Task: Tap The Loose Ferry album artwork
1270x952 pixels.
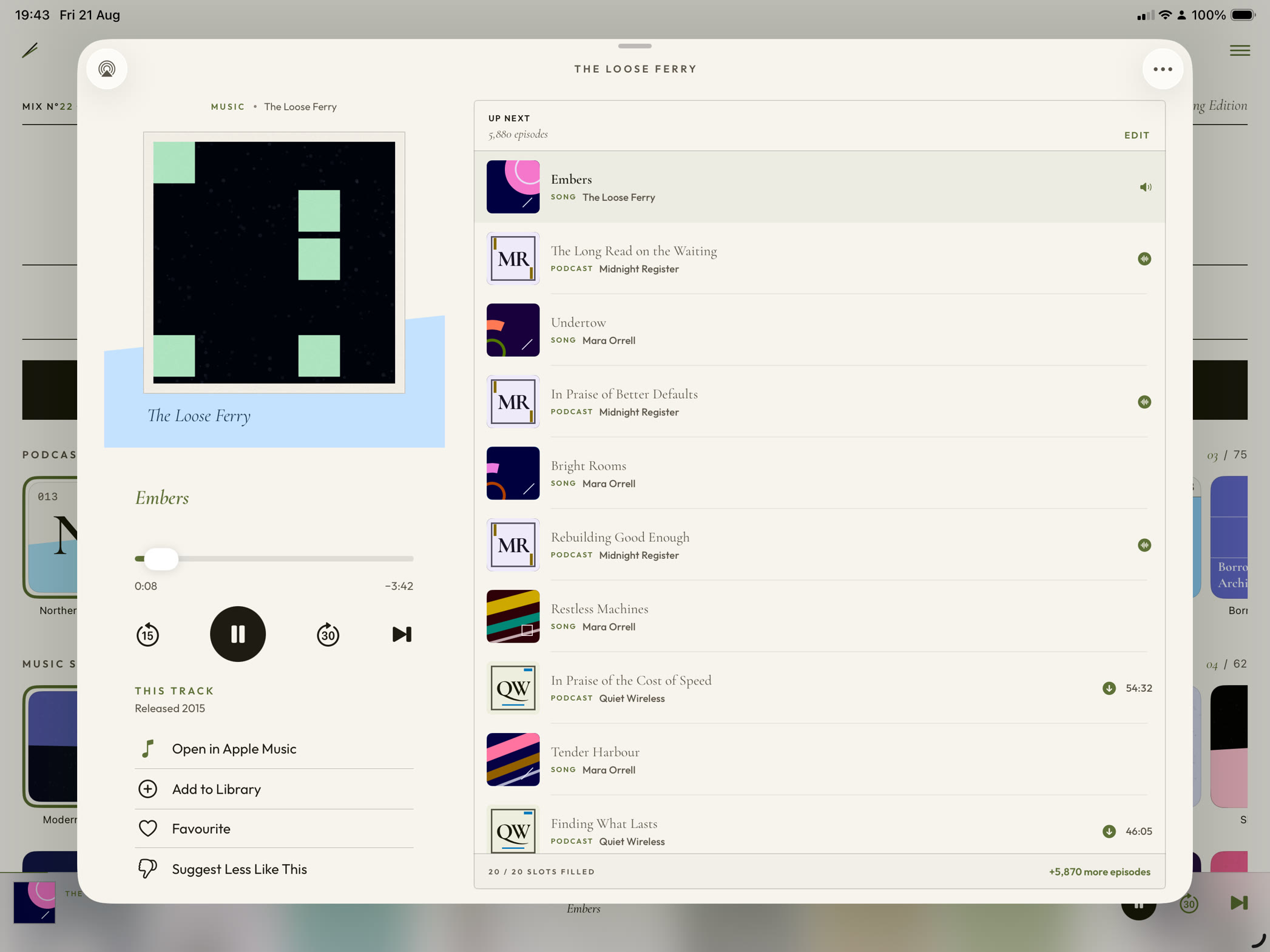Action: point(274,263)
